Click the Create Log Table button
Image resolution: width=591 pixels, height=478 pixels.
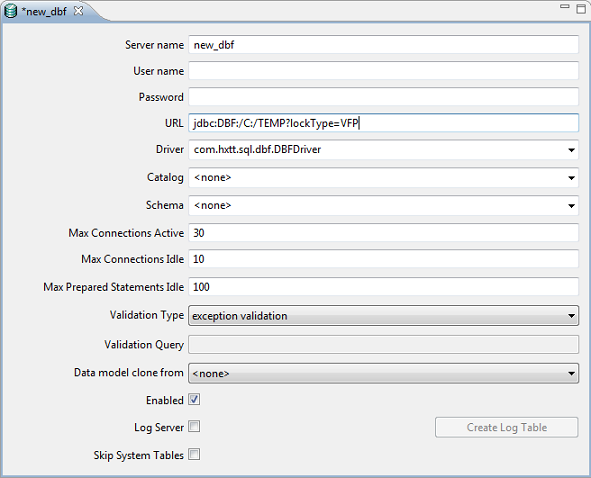coord(507,427)
